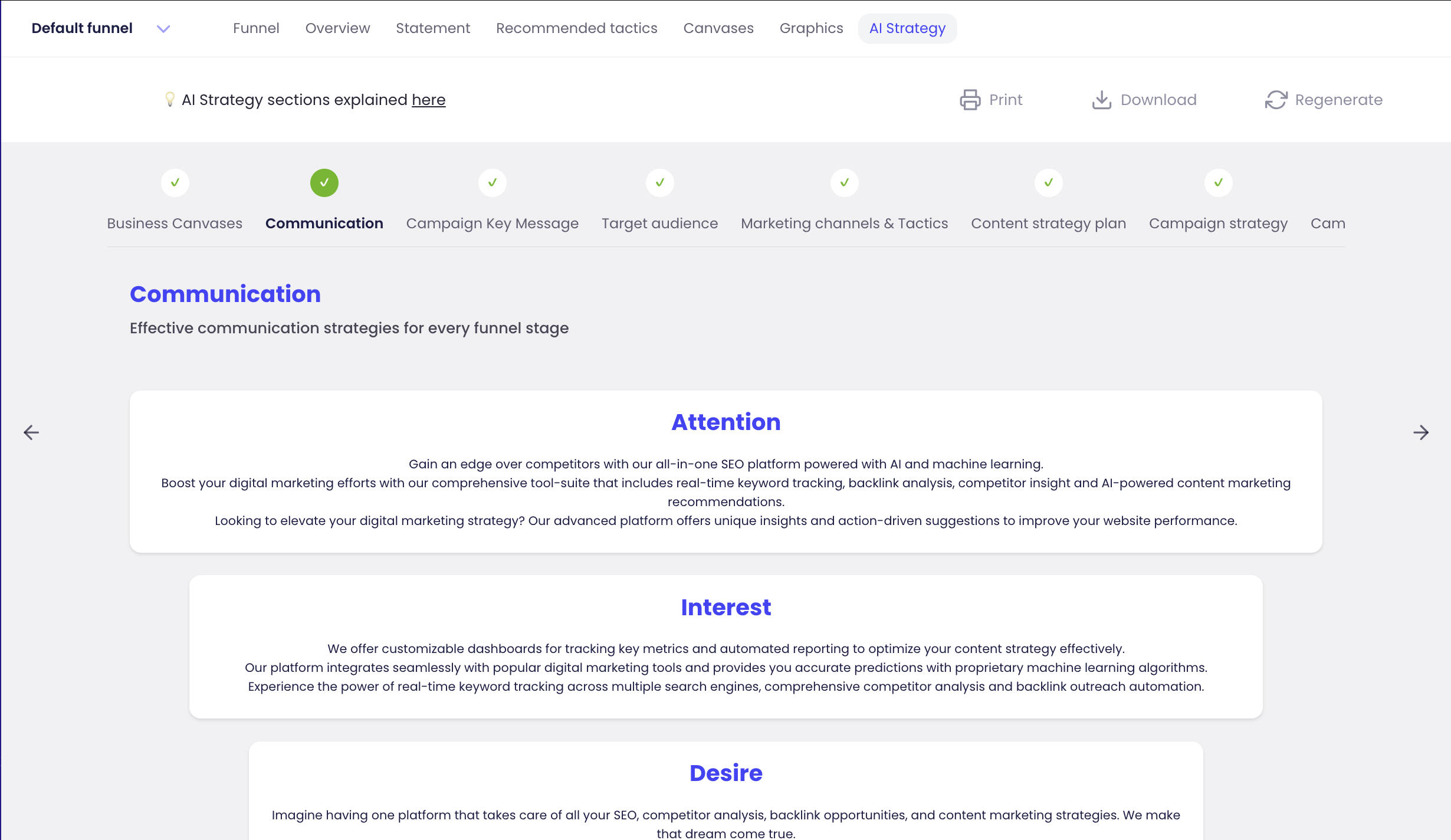Toggle the checkmark above Target audience
The height and width of the screenshot is (840, 1451).
pyautogui.click(x=659, y=183)
